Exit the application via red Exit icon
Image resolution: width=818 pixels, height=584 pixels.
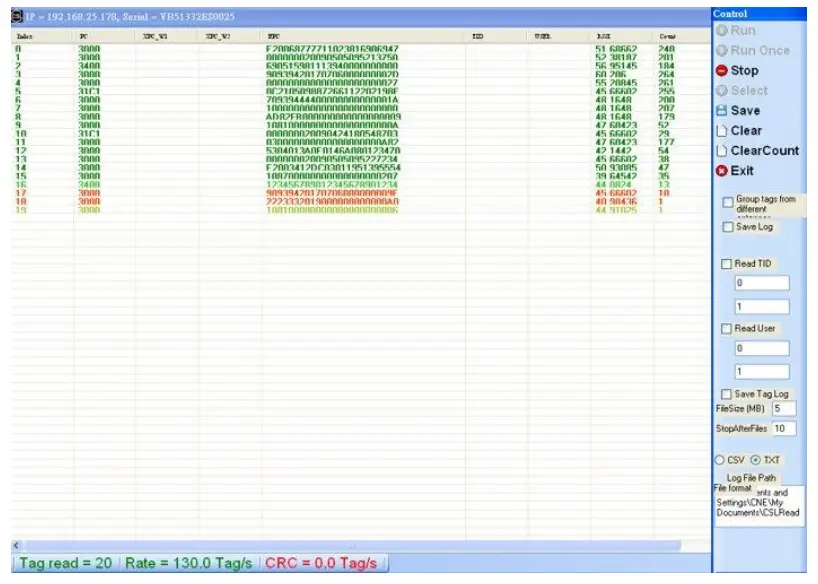721,171
